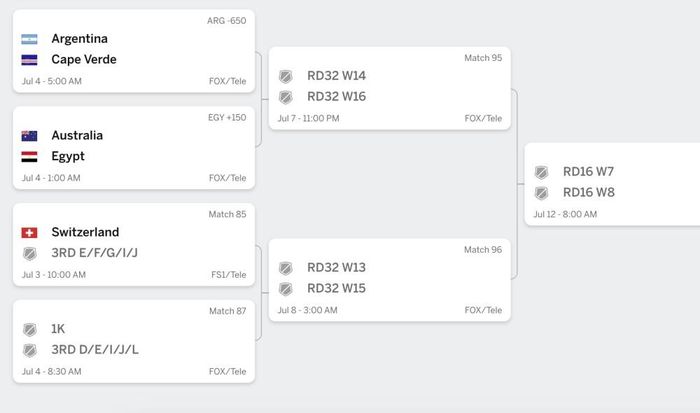This screenshot has height=413, width=700.
Task: Open the Match 87 card
Action: coord(134,342)
